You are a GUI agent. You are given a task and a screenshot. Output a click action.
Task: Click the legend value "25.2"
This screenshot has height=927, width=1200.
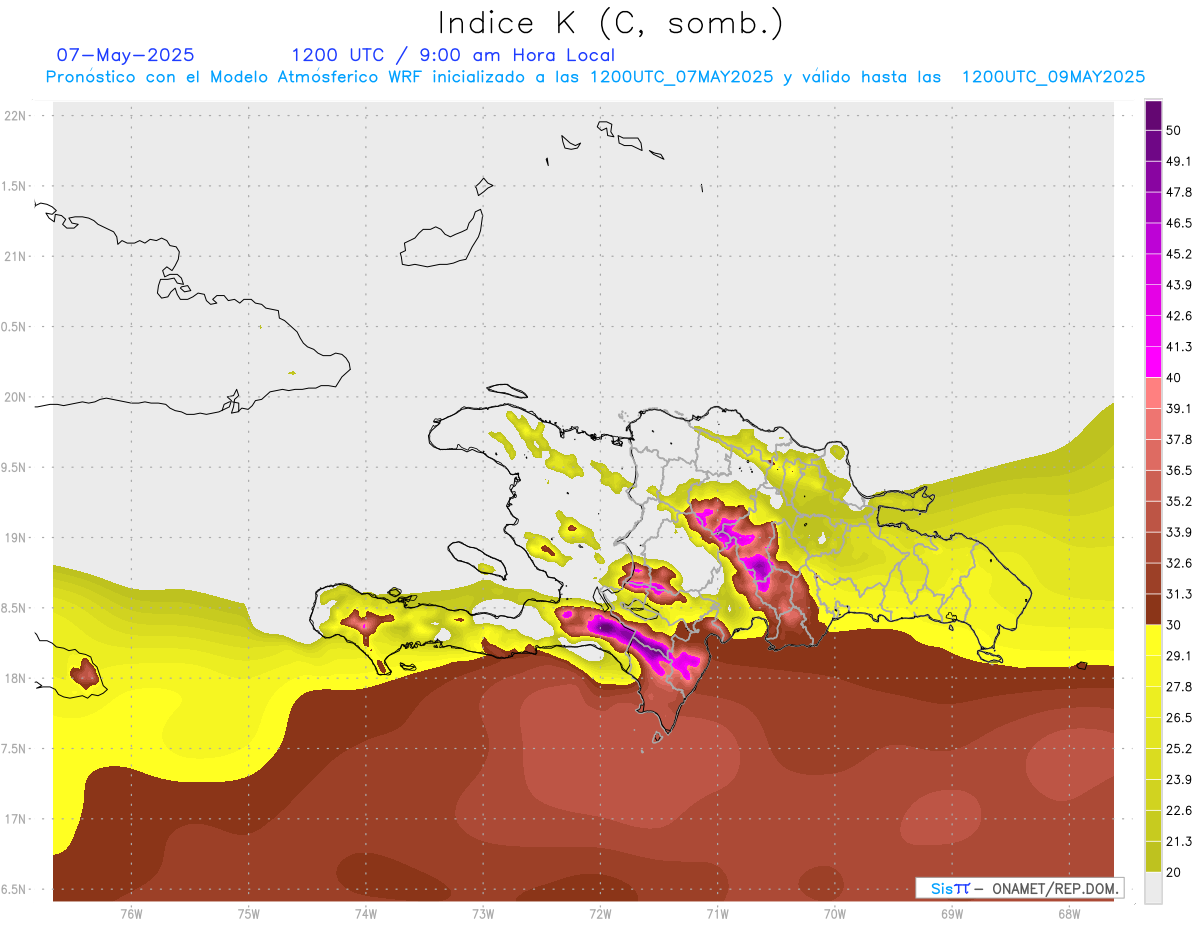coord(1179,748)
